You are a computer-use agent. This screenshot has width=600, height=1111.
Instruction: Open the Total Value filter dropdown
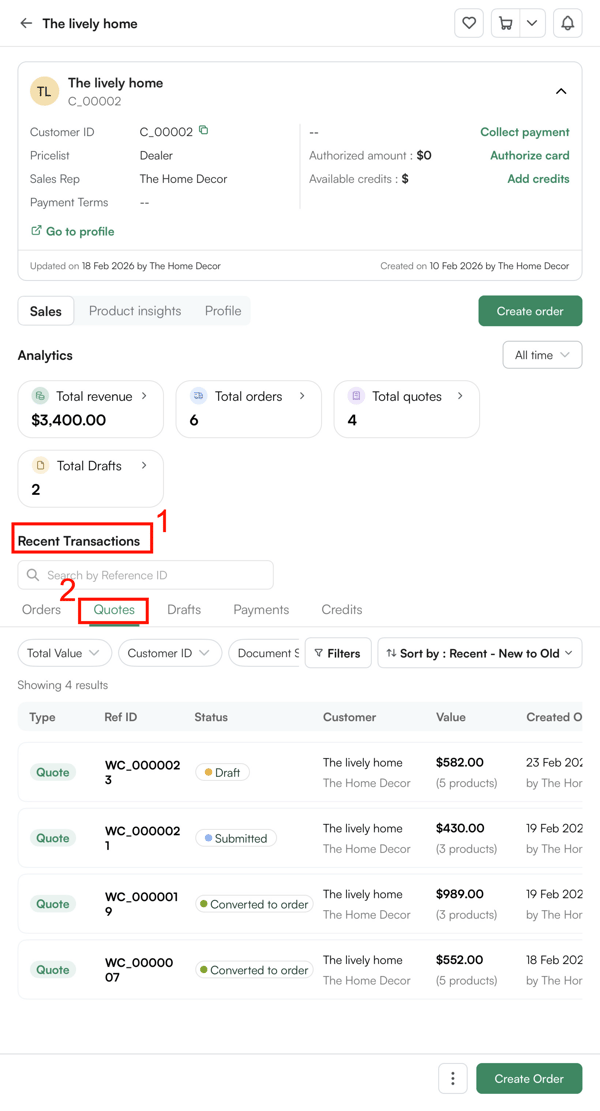[x=64, y=653]
